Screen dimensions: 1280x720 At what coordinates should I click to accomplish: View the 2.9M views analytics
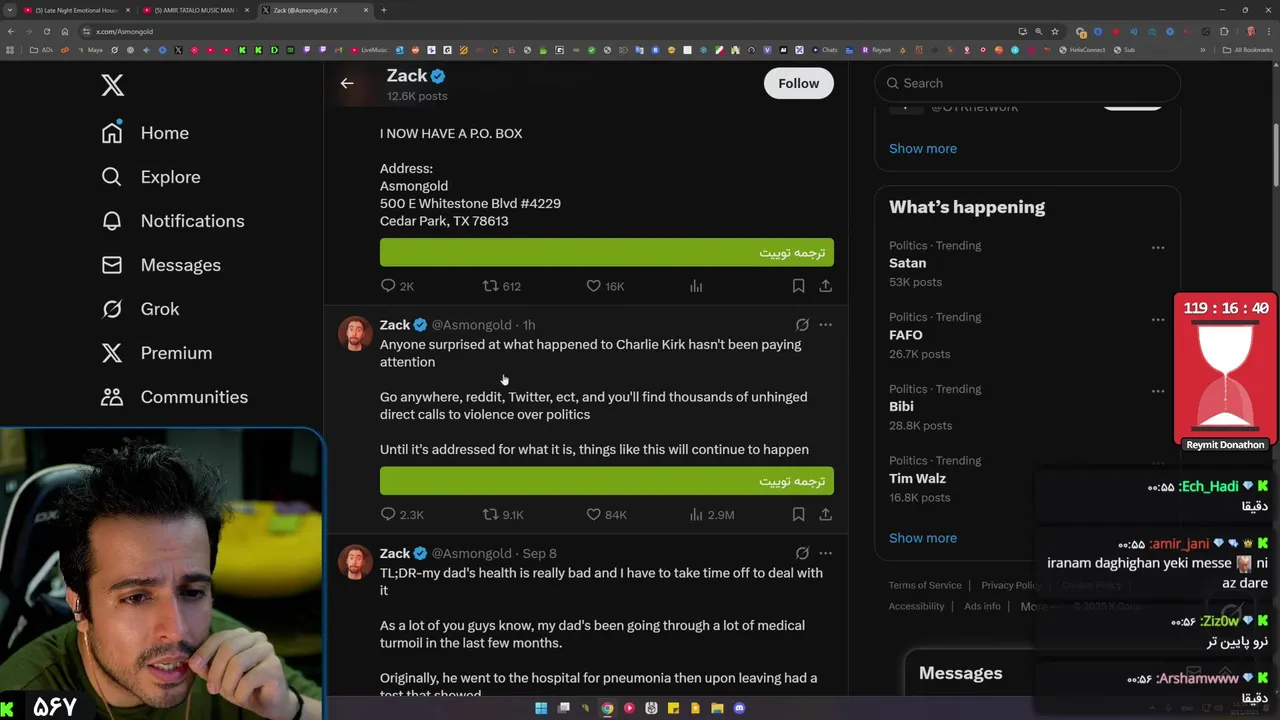pyautogui.click(x=712, y=514)
